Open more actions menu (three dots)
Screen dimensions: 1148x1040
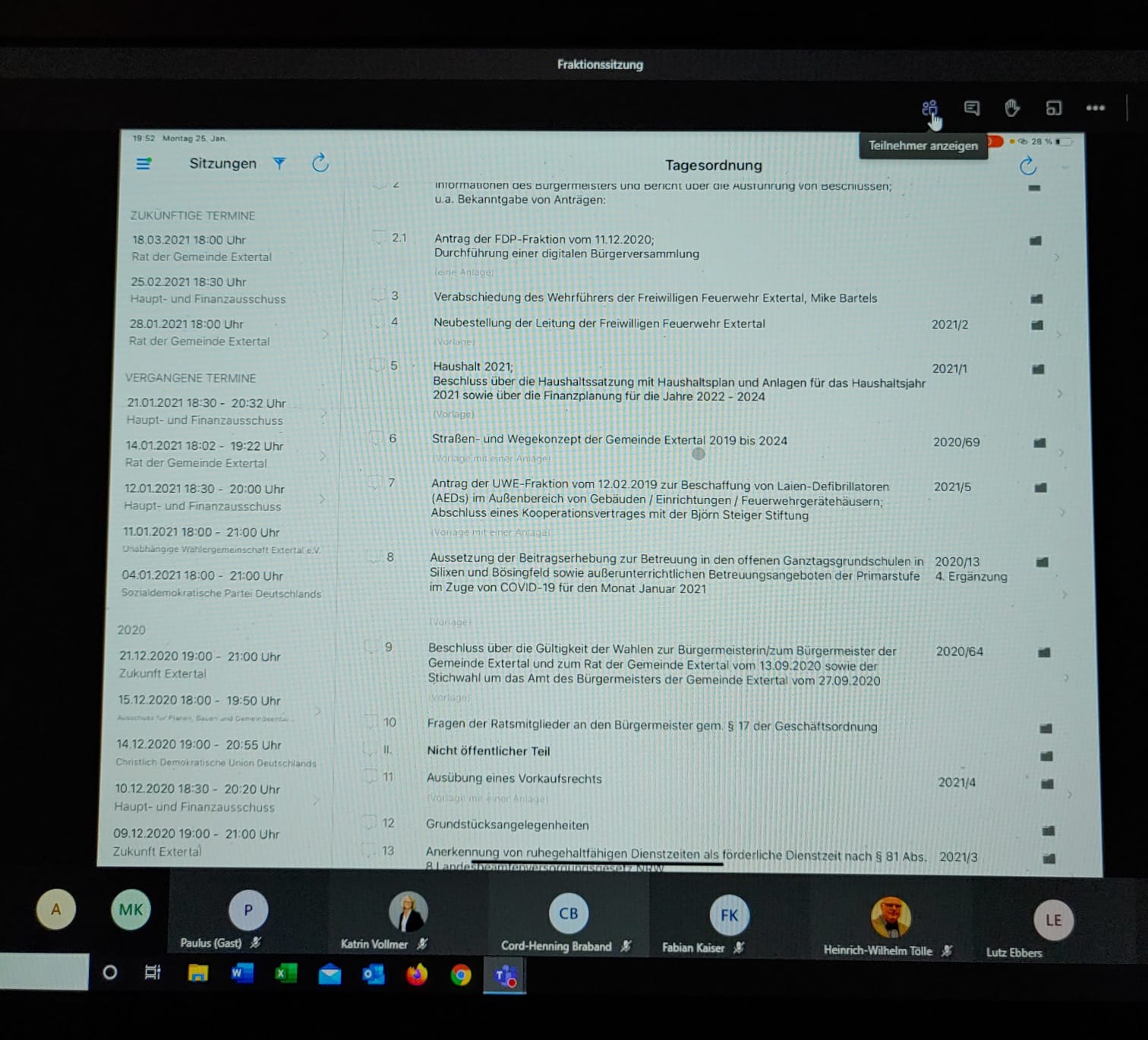pyautogui.click(x=1095, y=108)
